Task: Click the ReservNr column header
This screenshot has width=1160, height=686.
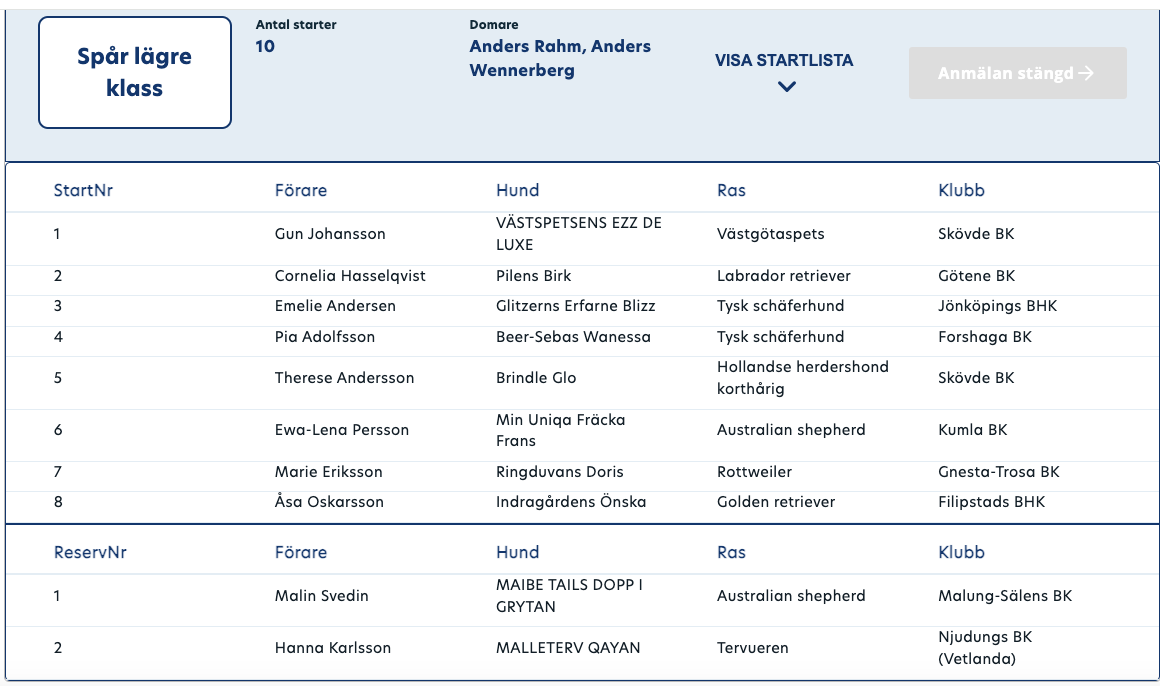Action: tap(90, 552)
